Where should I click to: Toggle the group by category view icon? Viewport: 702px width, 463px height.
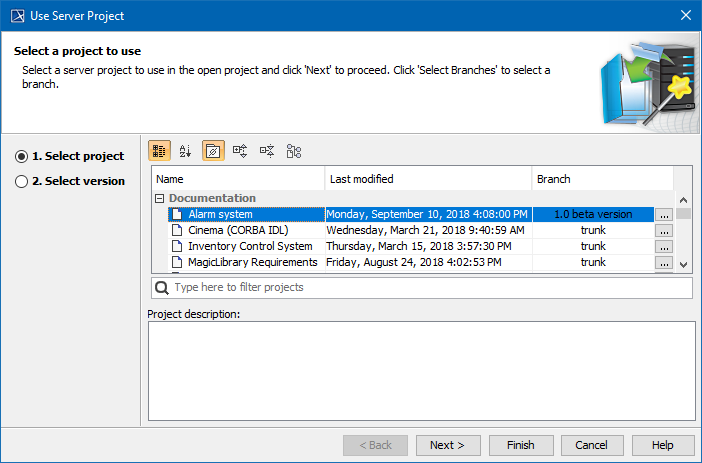[159, 151]
